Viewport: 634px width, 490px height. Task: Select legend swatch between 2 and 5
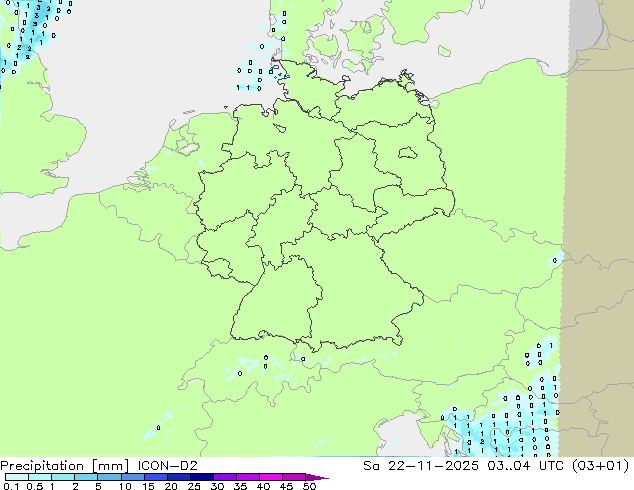[x=86, y=477]
